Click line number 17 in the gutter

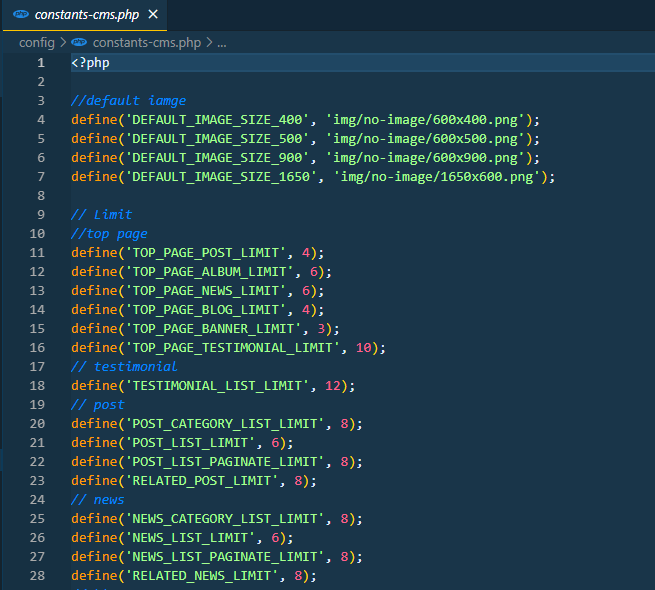37,366
